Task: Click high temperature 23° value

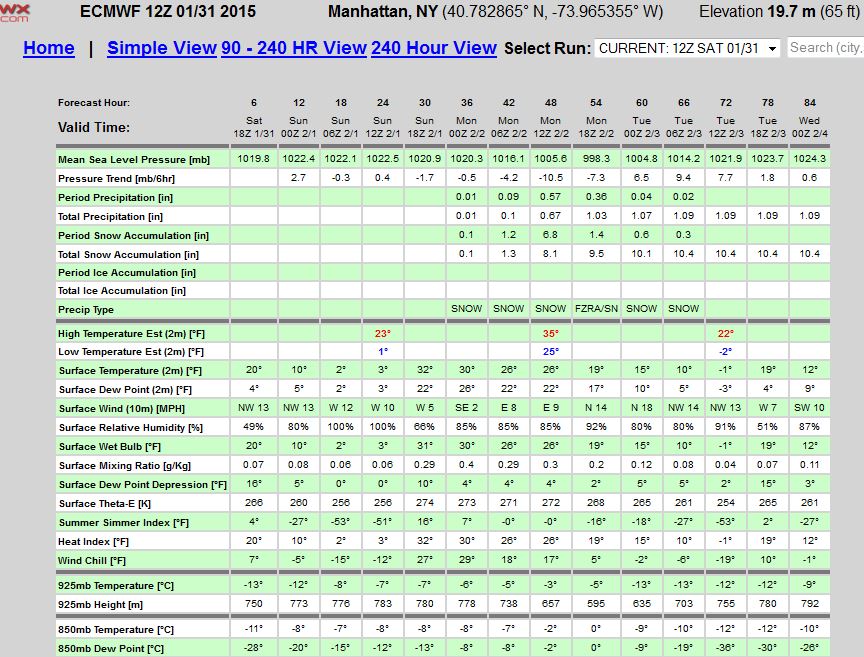Action: [x=382, y=333]
